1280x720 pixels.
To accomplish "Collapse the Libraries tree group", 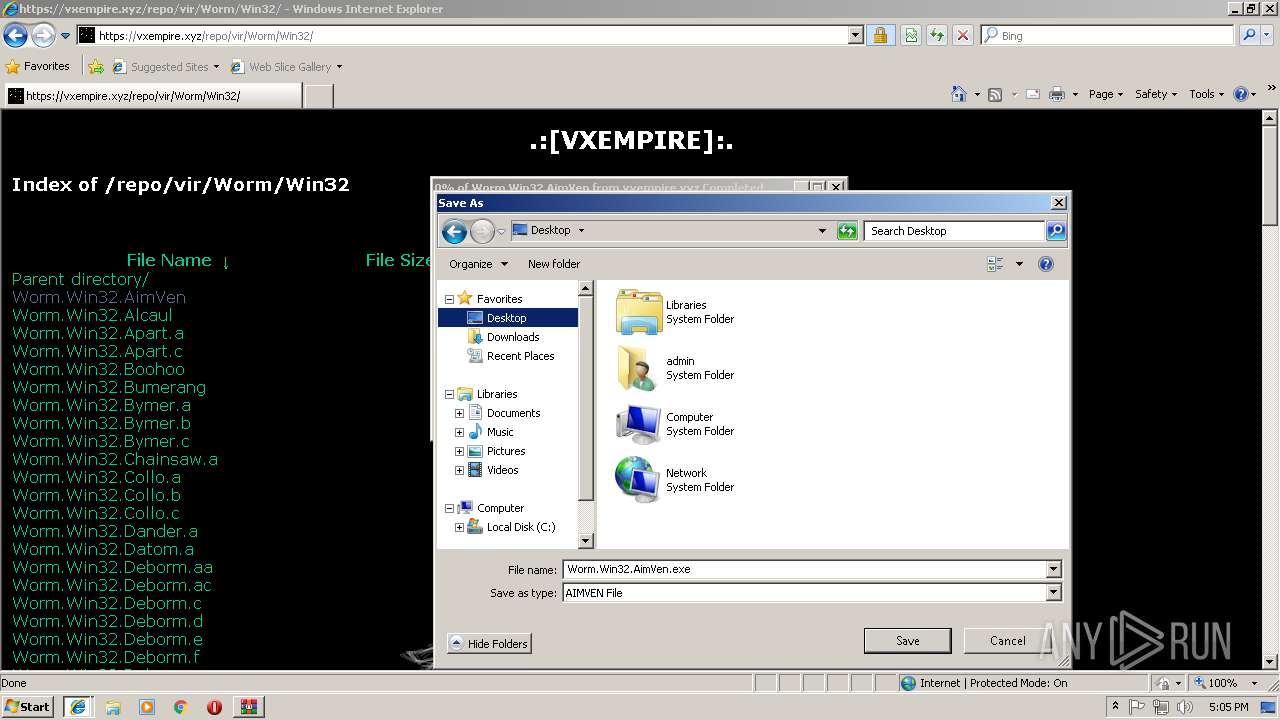I will tap(449, 394).
